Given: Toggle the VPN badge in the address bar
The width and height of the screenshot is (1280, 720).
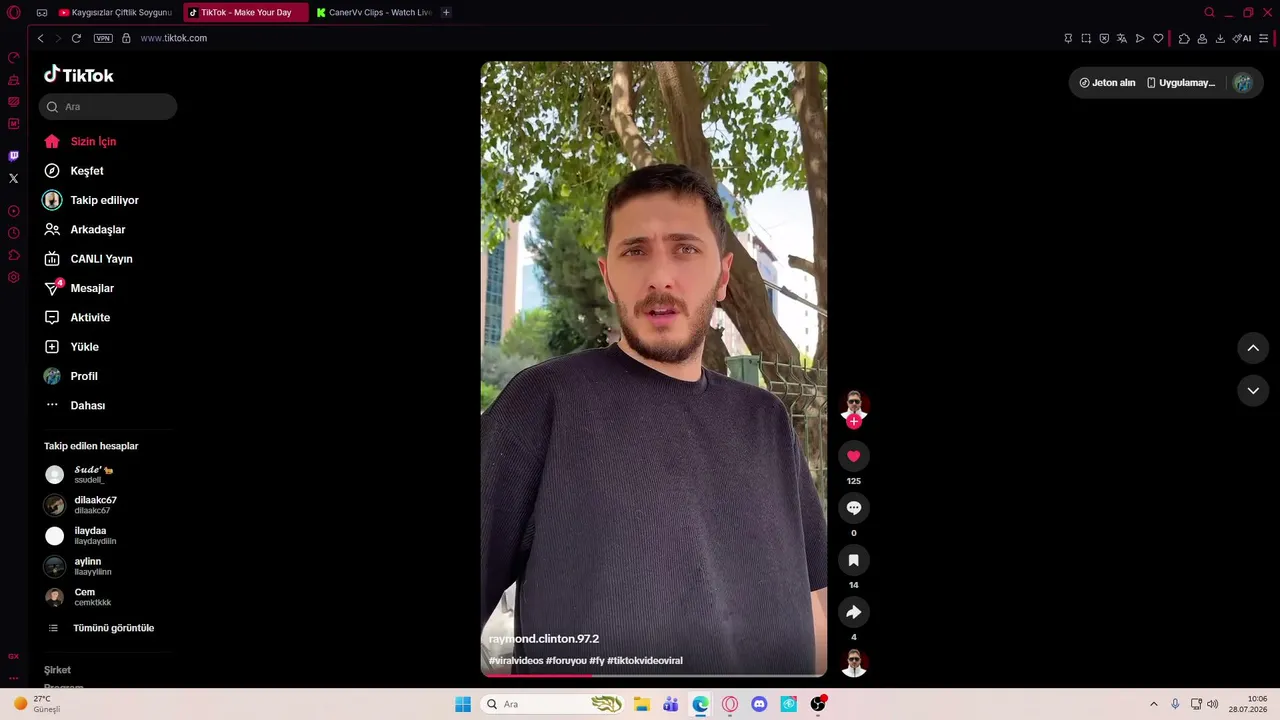Looking at the screenshot, I should pyautogui.click(x=103, y=38).
